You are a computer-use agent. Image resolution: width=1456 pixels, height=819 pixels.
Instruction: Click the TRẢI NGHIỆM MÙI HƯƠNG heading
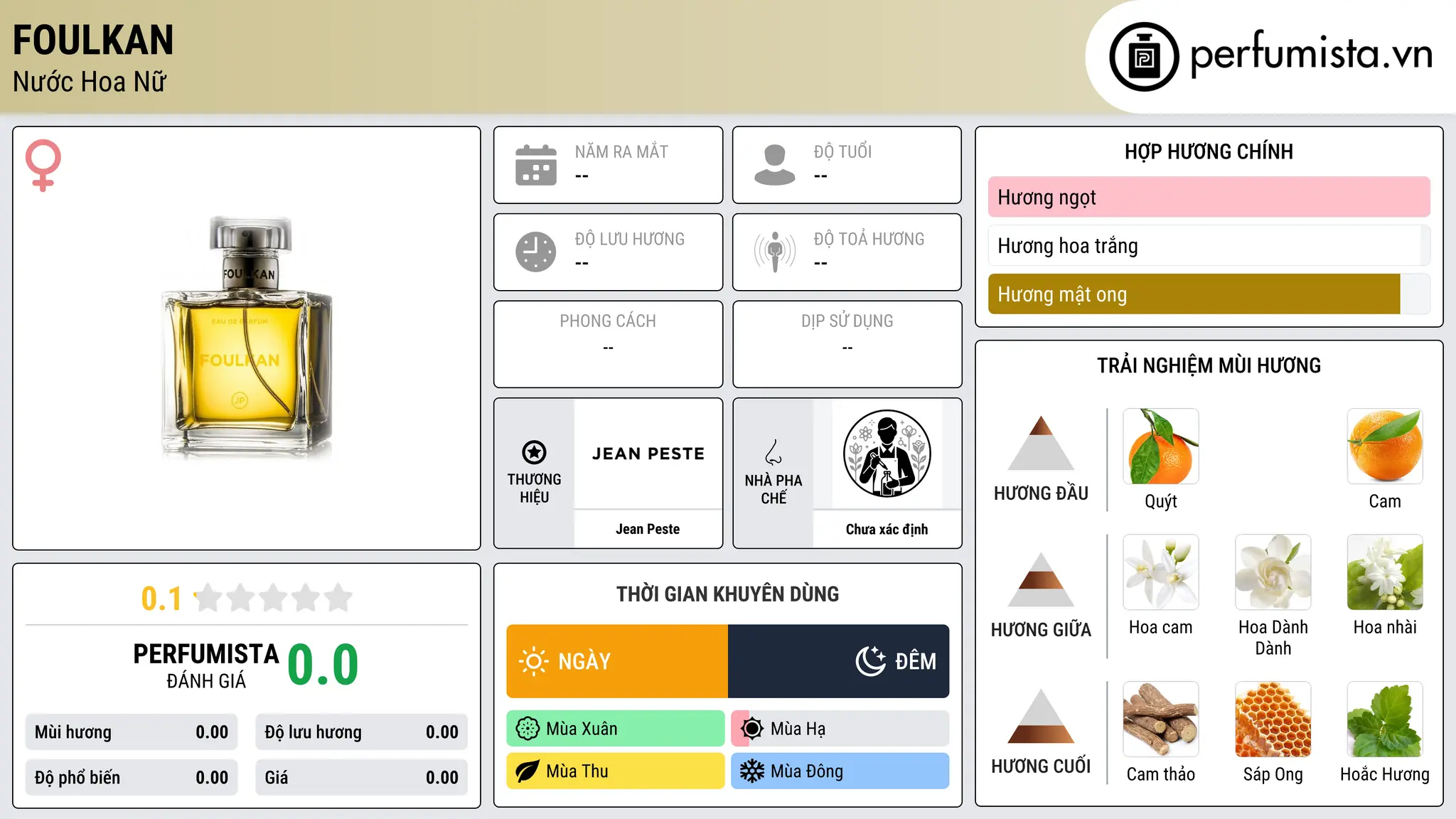click(x=1209, y=365)
